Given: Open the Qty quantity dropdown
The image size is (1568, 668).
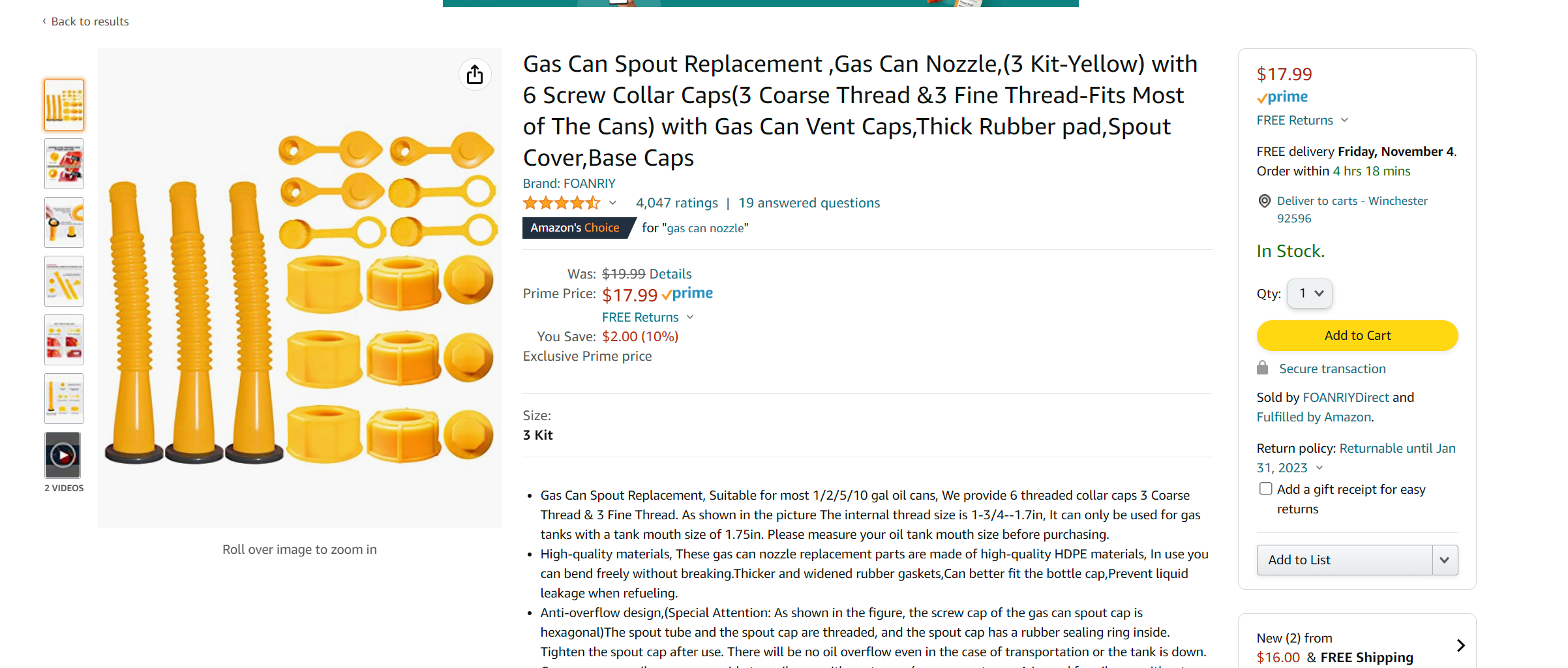Looking at the screenshot, I should [x=1310, y=294].
